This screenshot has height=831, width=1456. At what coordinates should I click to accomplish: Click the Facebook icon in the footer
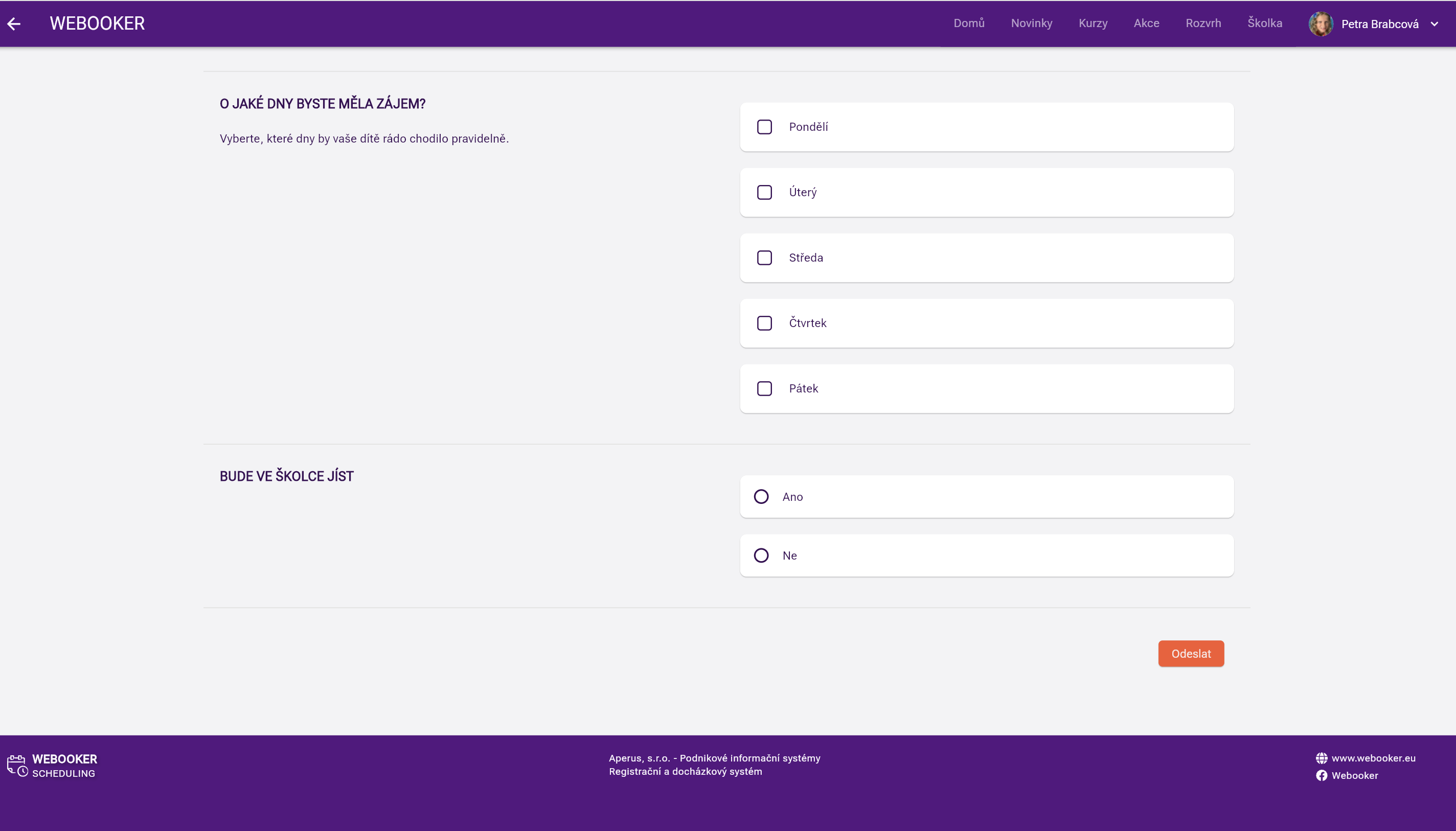pyautogui.click(x=1322, y=775)
